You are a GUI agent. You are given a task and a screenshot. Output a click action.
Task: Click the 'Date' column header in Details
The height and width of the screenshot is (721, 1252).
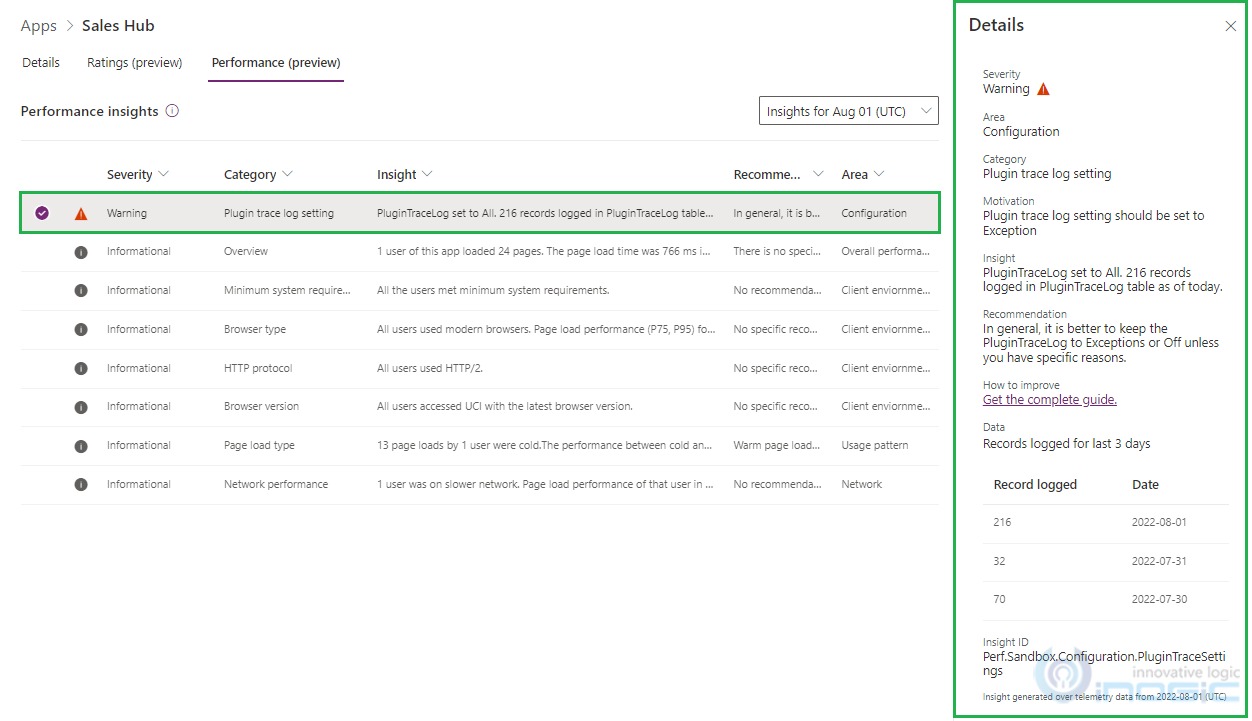[1145, 485]
